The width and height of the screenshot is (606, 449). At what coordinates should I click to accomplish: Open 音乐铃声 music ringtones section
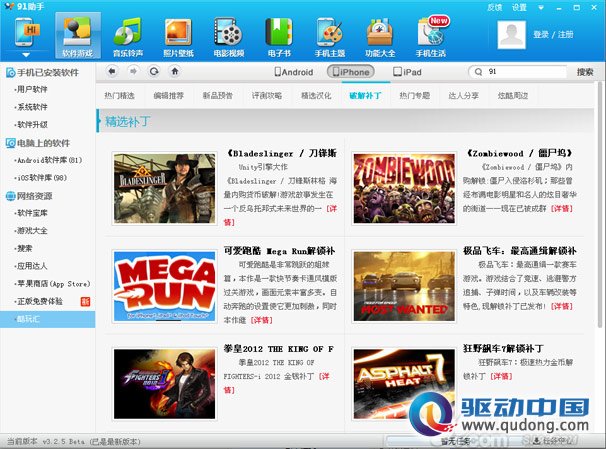coord(128,37)
